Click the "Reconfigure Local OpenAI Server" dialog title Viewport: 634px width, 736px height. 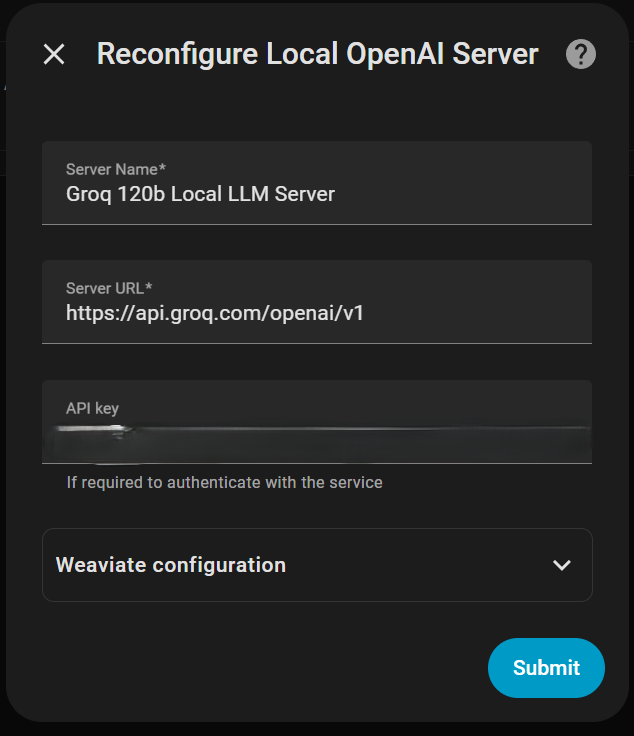317,54
